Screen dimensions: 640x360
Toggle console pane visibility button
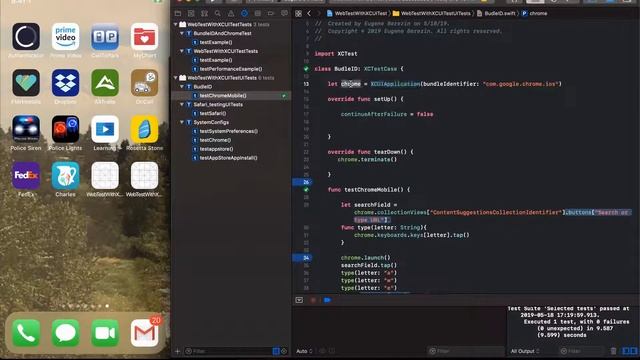click(x=633, y=351)
